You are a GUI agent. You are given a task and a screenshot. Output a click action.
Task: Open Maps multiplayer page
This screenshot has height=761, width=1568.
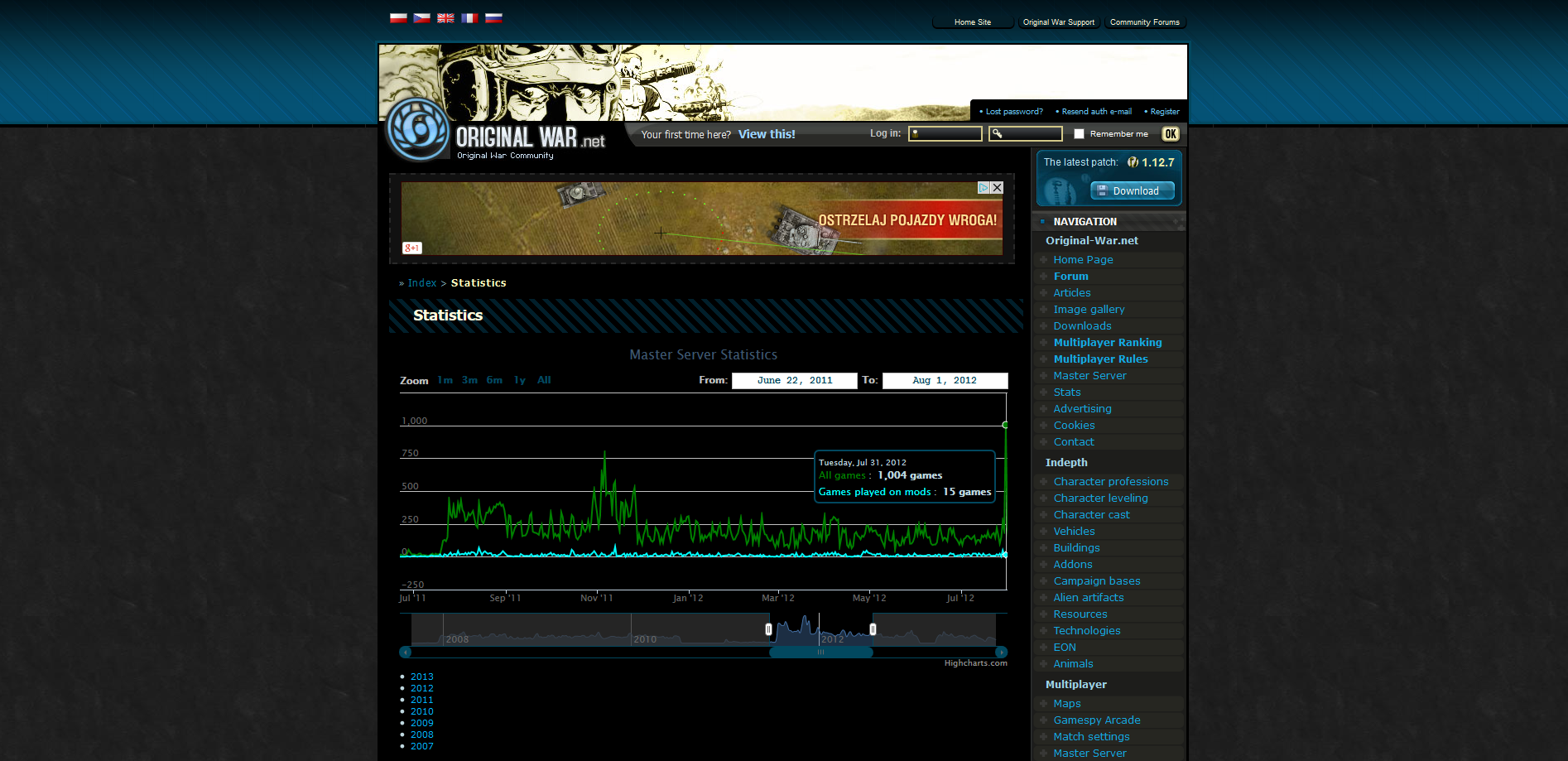(x=1067, y=703)
